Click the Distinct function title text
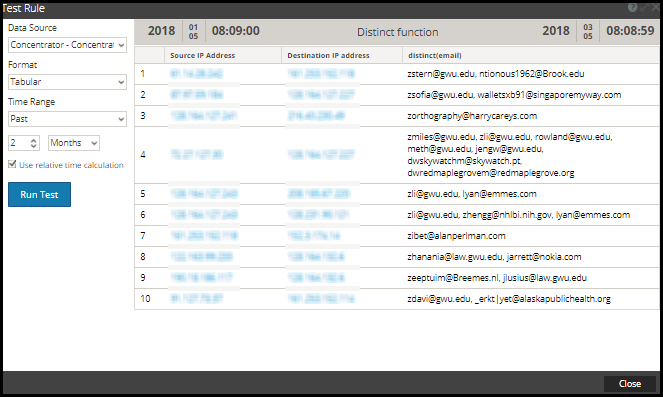Screen dimensions: 663x397 coord(397,32)
